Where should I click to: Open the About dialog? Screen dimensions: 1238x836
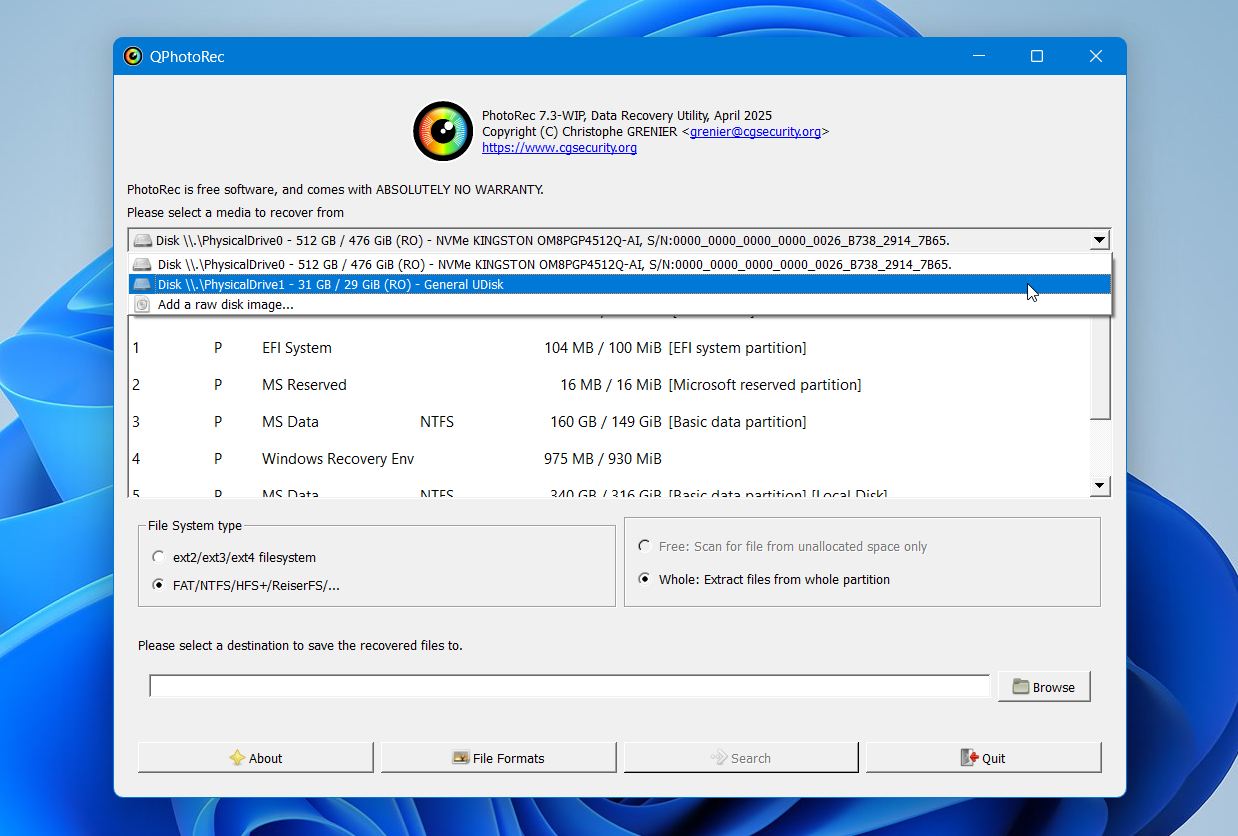(x=255, y=758)
